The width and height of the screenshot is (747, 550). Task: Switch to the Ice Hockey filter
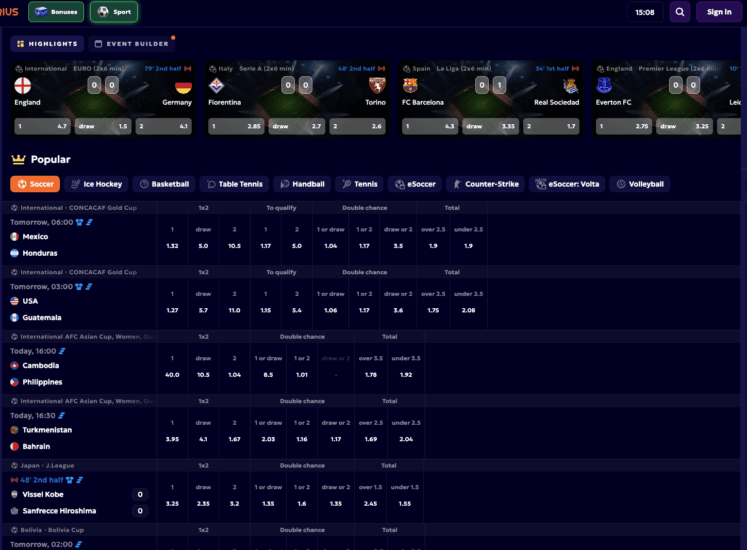click(x=96, y=184)
